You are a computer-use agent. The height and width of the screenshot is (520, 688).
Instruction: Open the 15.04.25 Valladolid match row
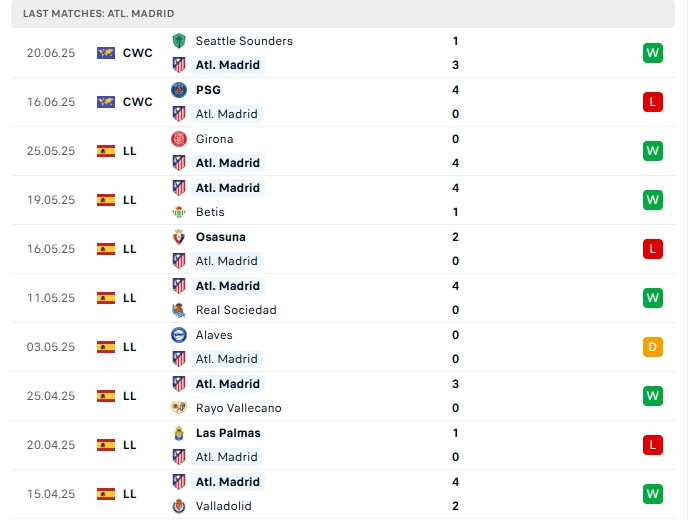[340, 494]
